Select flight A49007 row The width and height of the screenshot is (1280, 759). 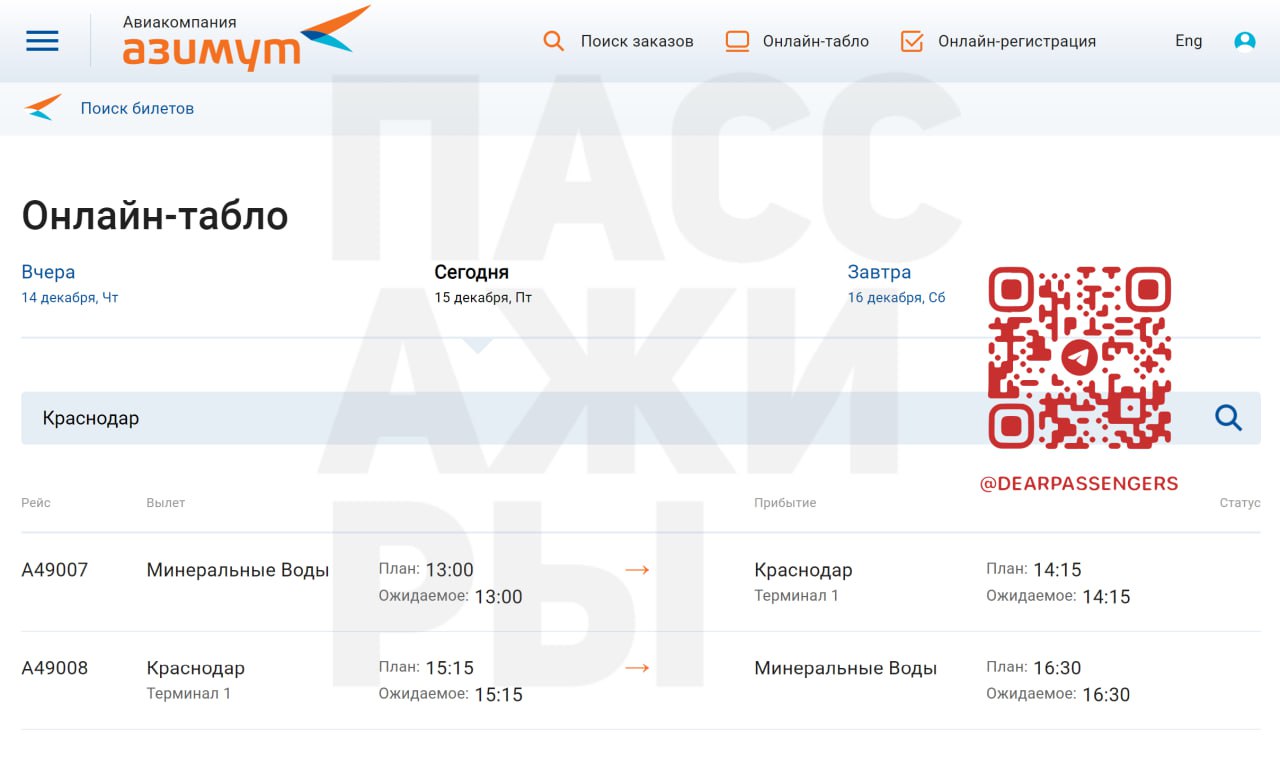(x=55, y=570)
